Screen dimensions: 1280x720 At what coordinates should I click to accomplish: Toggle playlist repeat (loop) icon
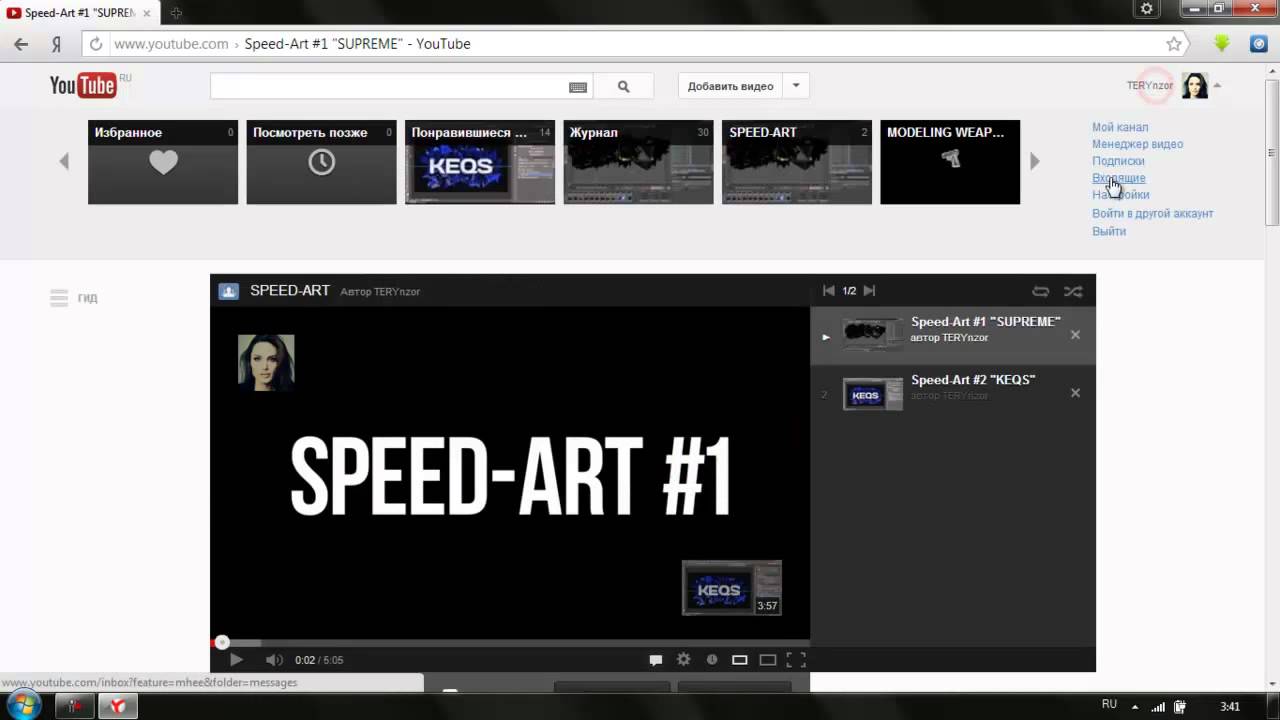click(1041, 291)
